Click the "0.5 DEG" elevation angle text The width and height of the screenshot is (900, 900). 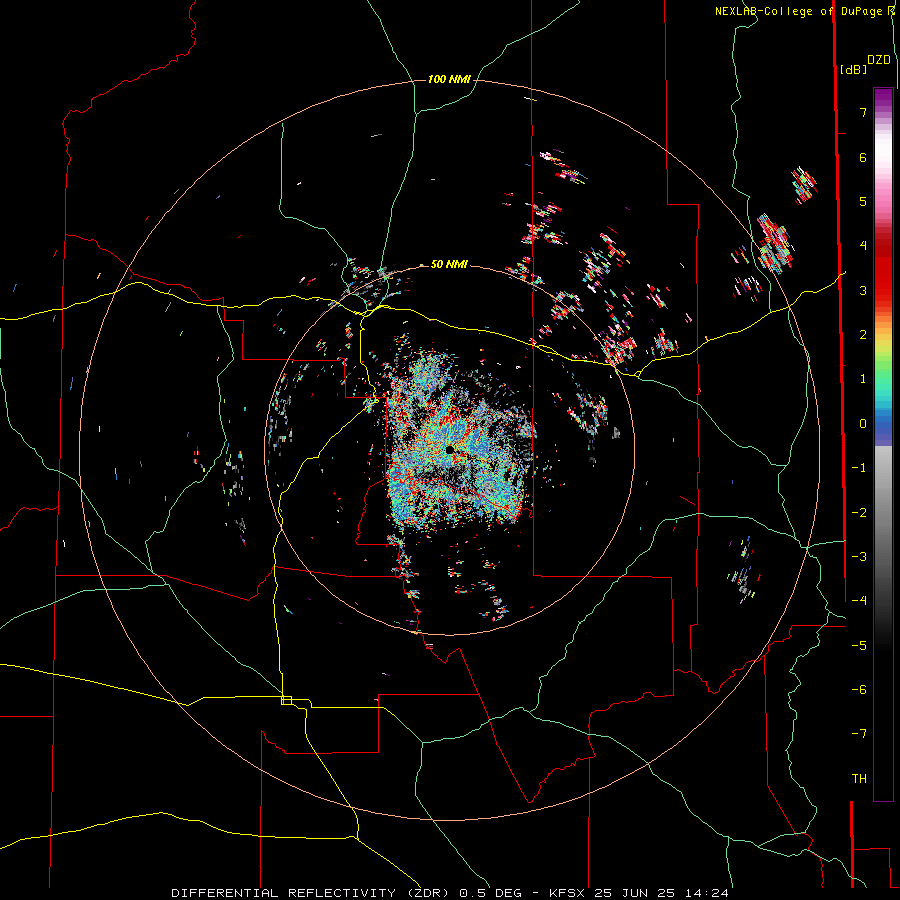(491, 893)
